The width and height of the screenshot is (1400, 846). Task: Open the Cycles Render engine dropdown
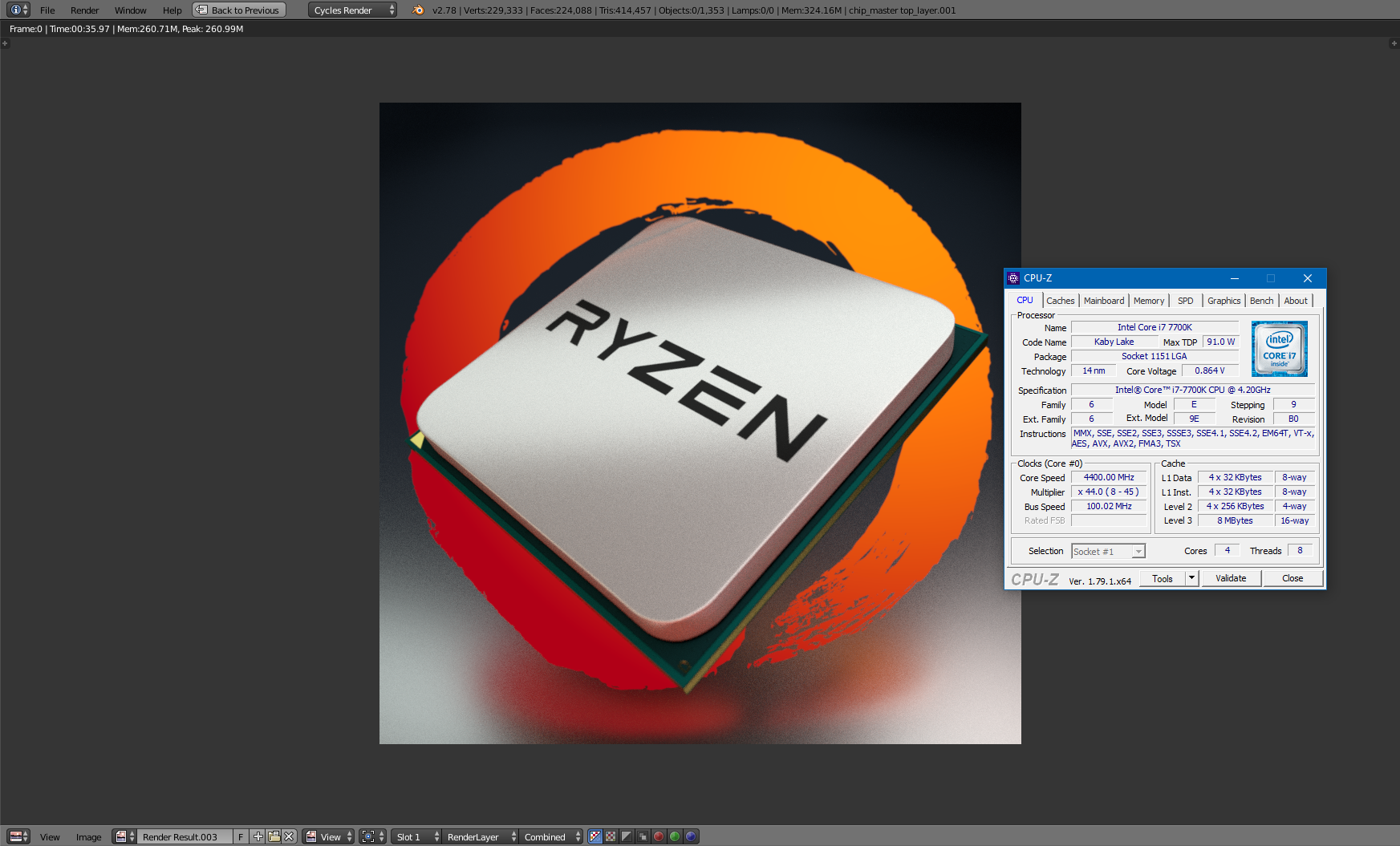(x=352, y=10)
